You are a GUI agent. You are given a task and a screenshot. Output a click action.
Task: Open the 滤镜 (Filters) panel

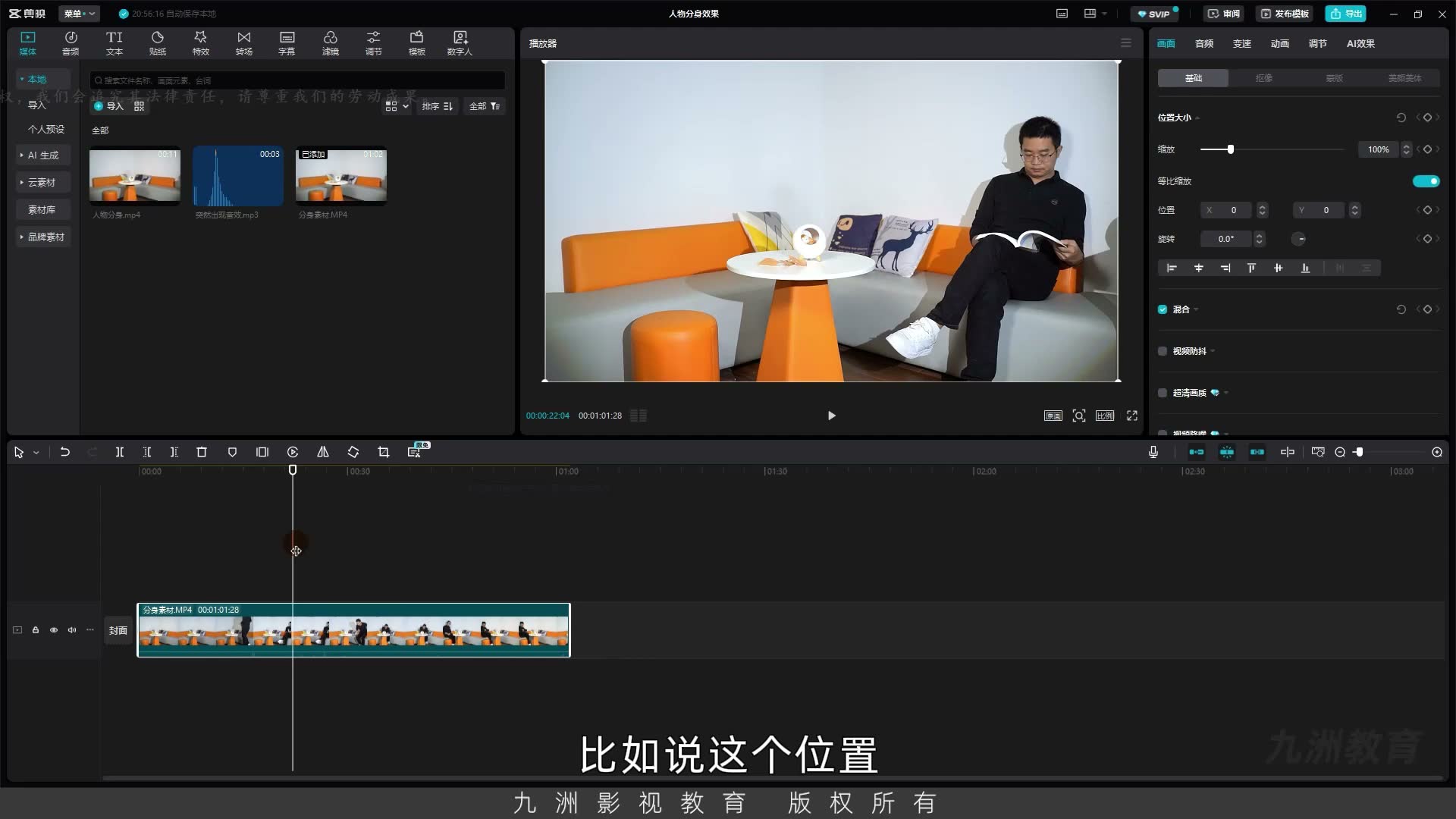(x=330, y=43)
